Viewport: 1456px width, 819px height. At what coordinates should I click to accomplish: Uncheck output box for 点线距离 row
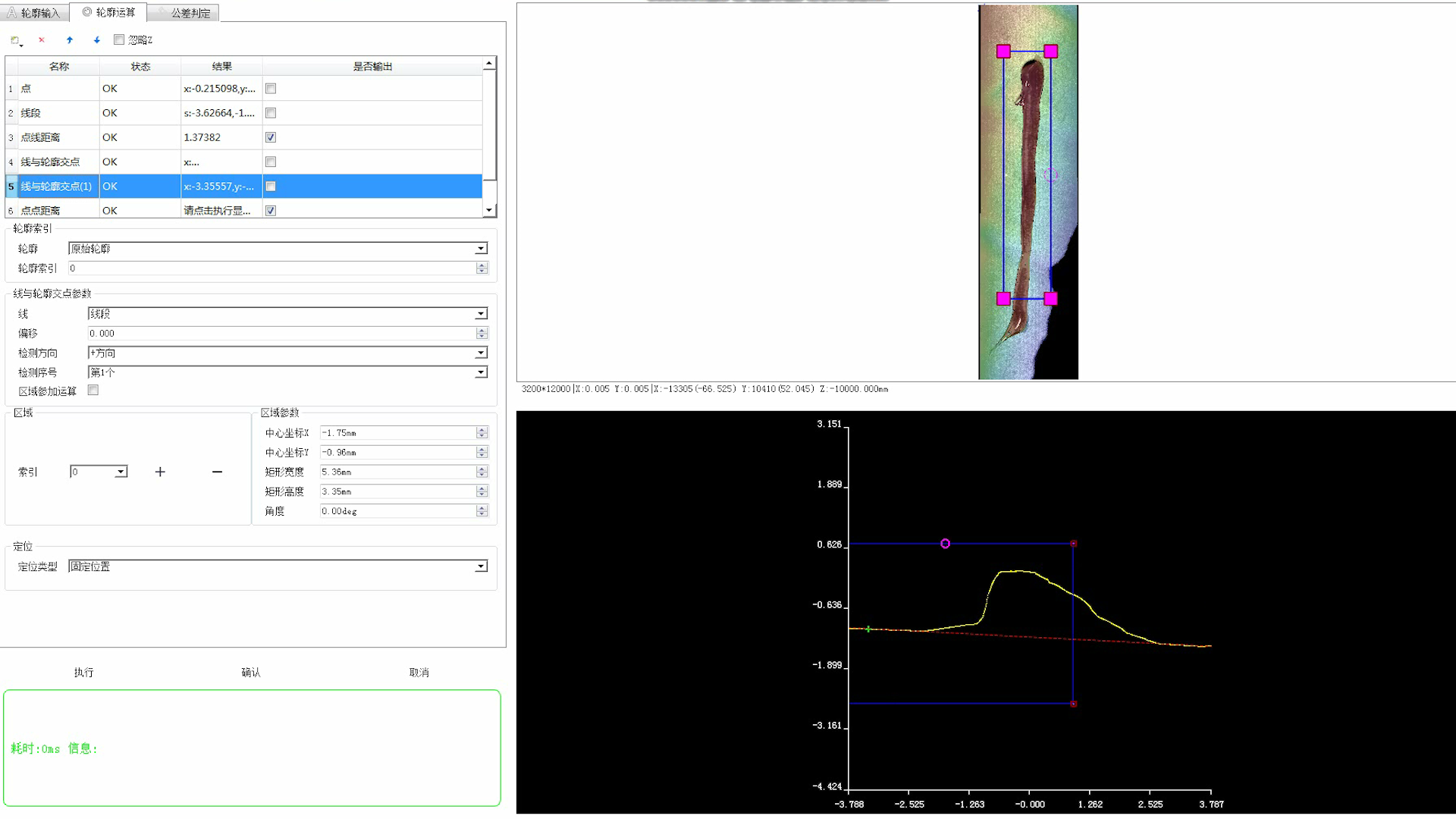coord(271,137)
